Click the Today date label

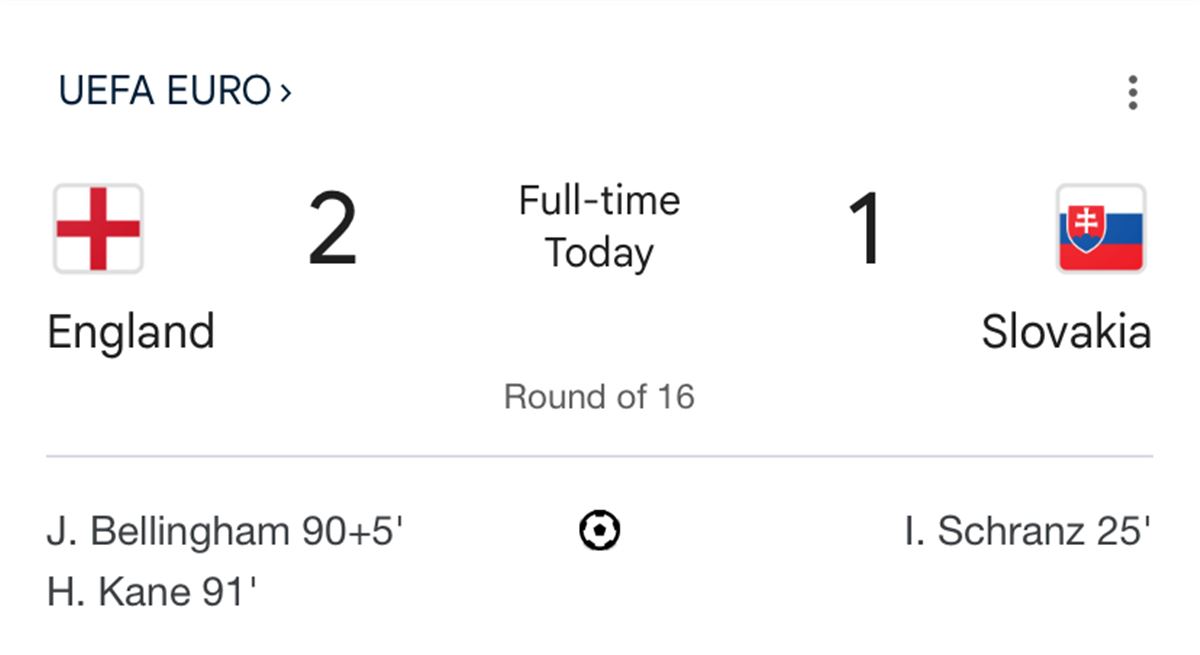[x=599, y=253]
